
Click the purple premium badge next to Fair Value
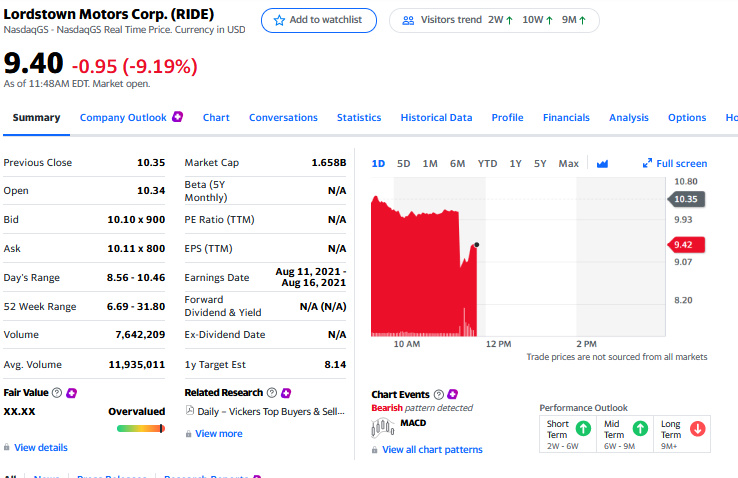72,392
